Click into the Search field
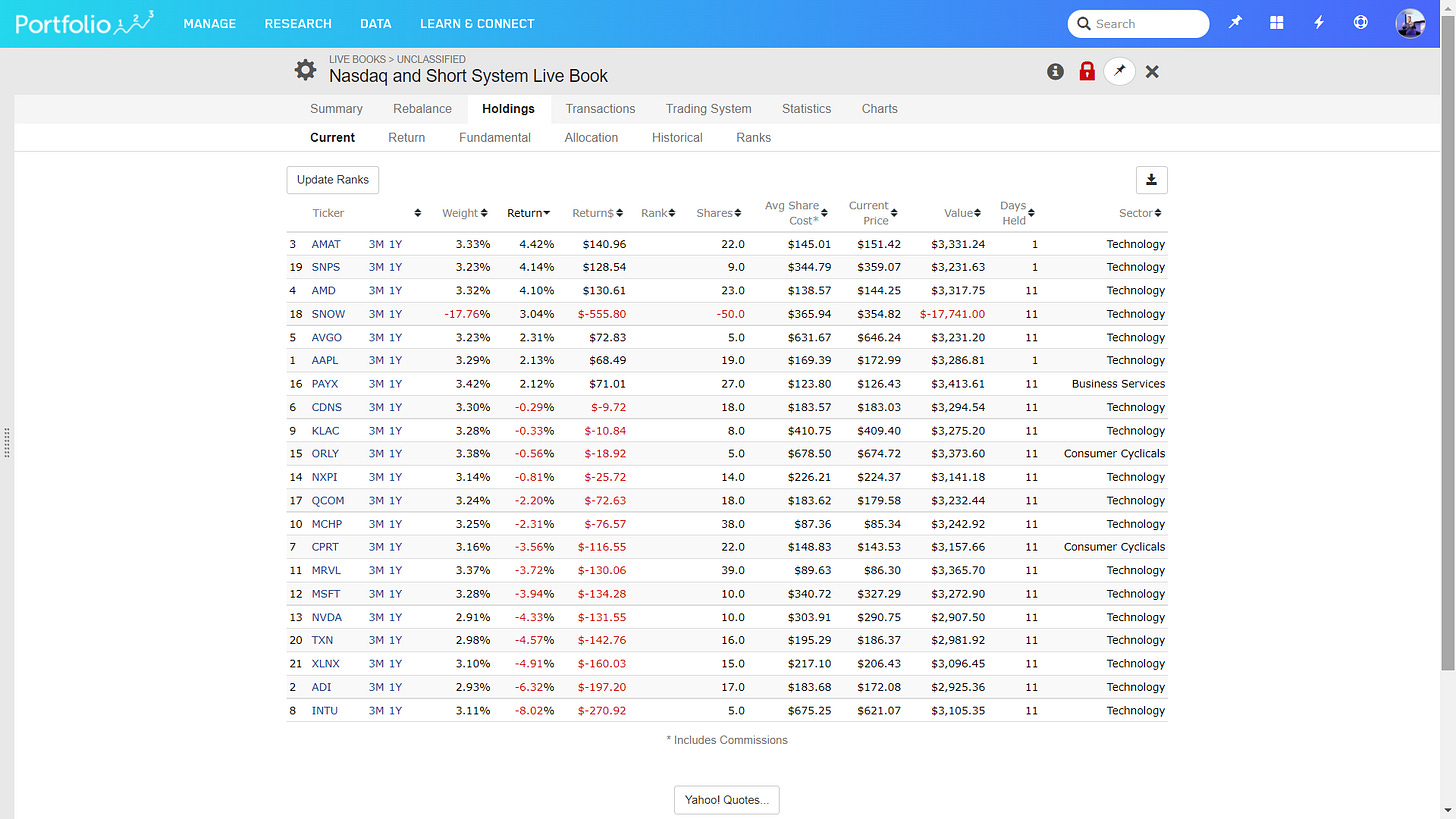This screenshot has height=819, width=1456. tap(1148, 24)
